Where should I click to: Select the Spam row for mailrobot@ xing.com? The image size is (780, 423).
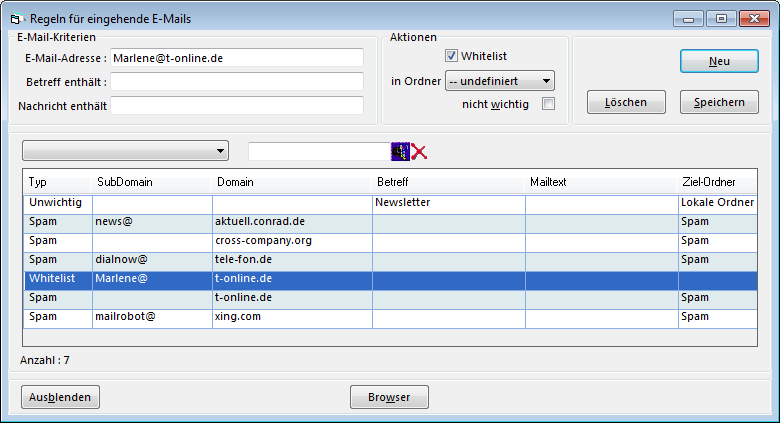click(300, 316)
